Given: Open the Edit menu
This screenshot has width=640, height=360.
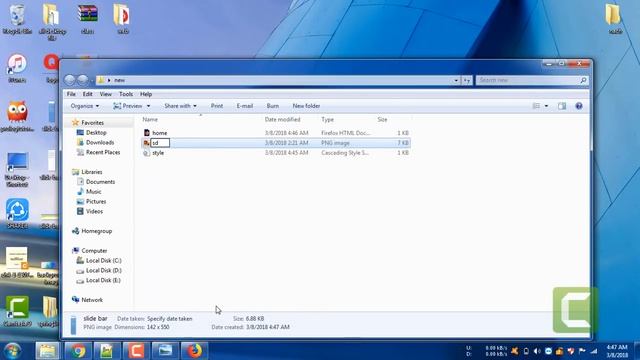Looking at the screenshot, I should tap(87, 94).
